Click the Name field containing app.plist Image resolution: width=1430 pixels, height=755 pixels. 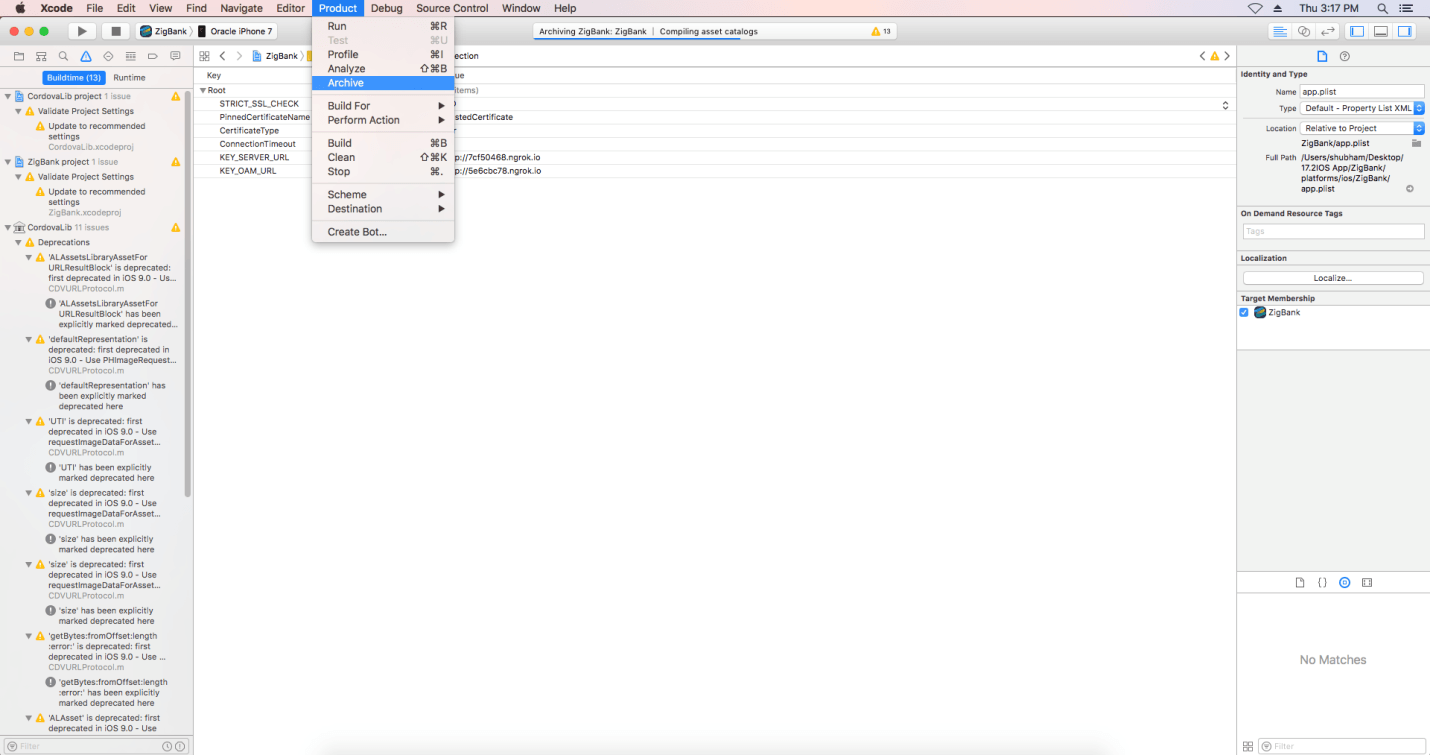point(1362,91)
